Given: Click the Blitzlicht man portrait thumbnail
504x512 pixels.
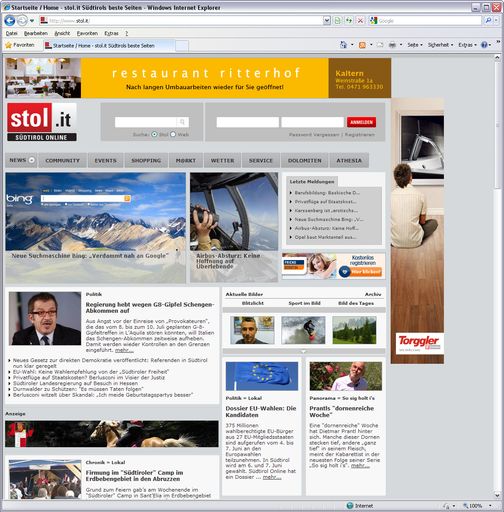Looking at the screenshot, I should (x=252, y=330).
